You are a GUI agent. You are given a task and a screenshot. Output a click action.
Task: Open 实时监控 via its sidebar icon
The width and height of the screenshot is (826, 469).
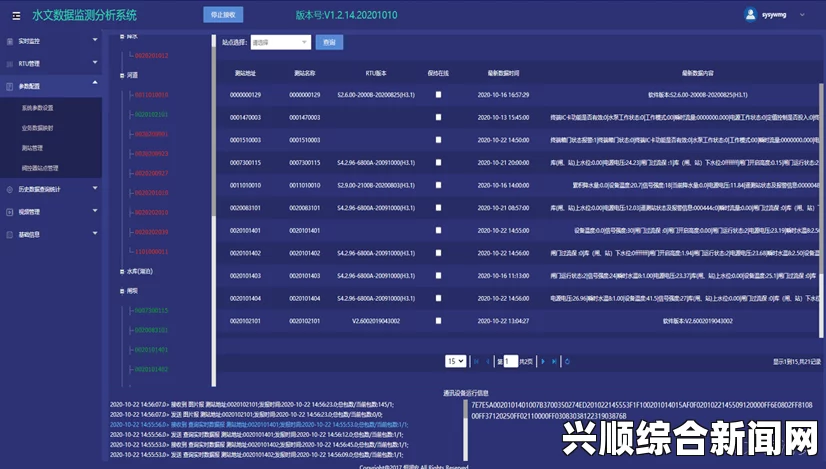pos(9,41)
